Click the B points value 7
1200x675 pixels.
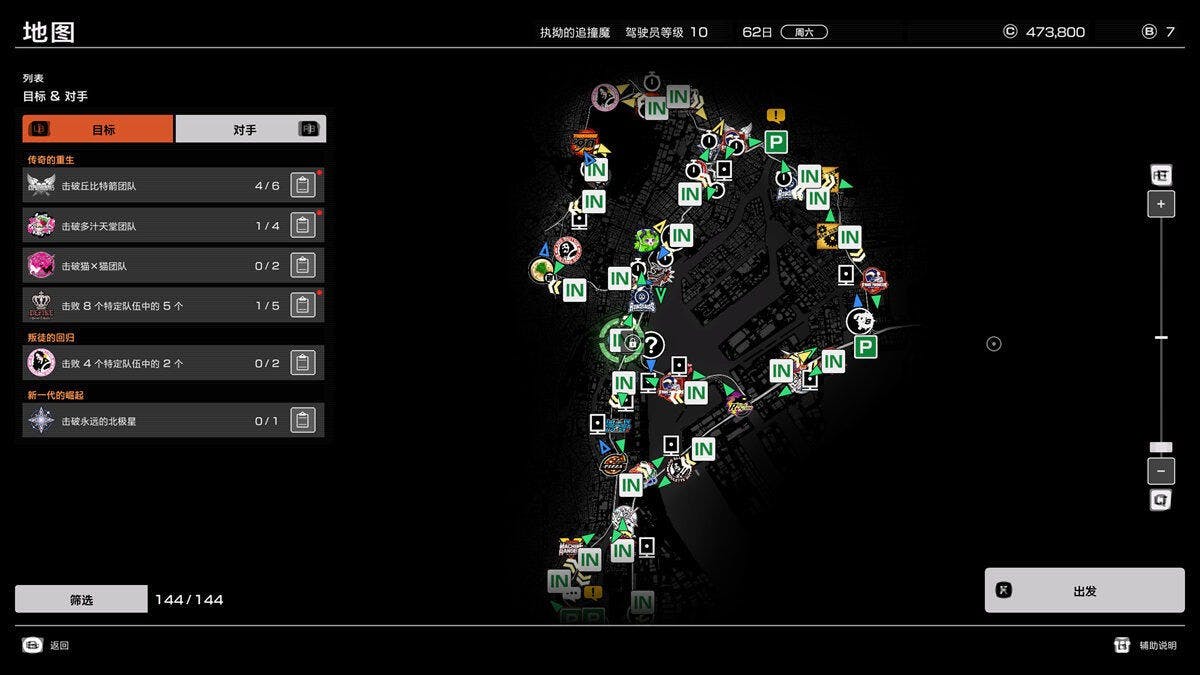coord(1170,32)
